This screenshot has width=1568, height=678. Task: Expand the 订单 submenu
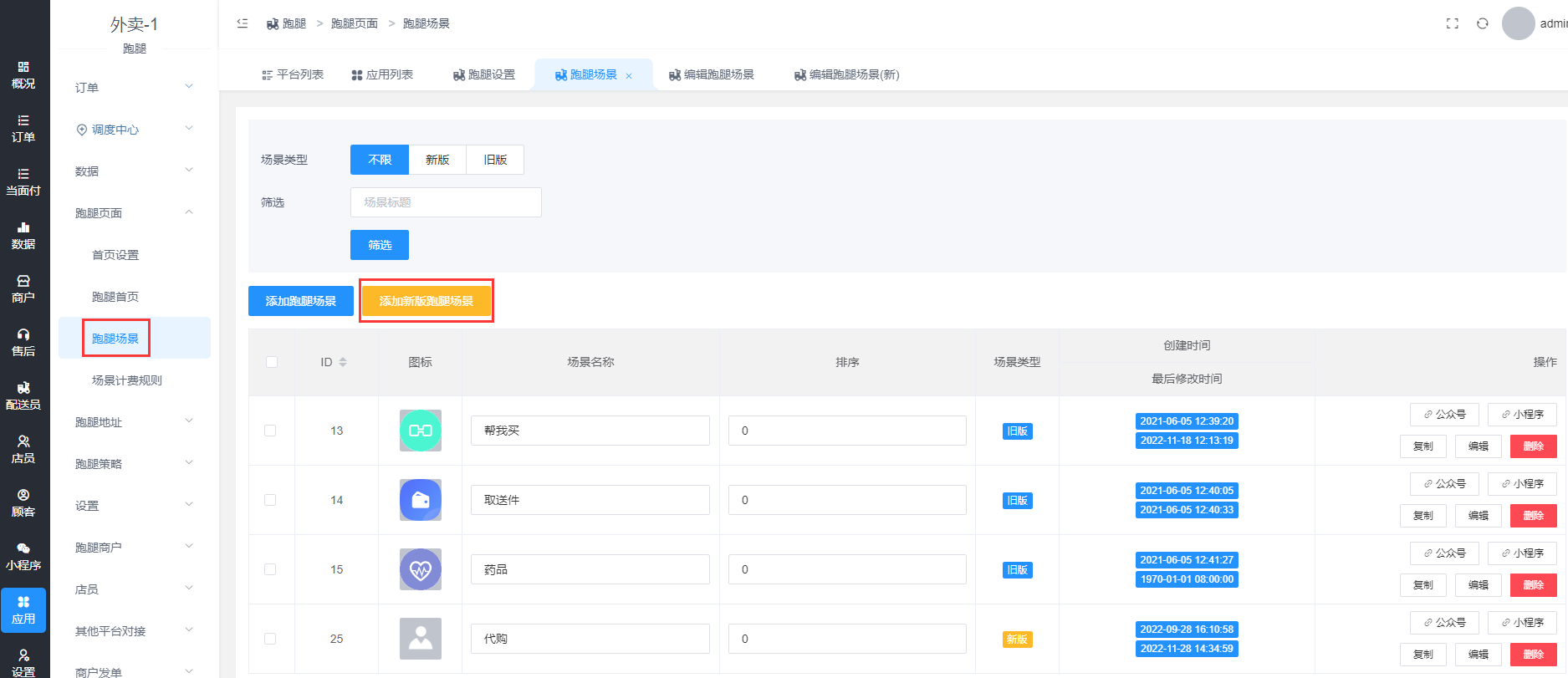pos(134,87)
